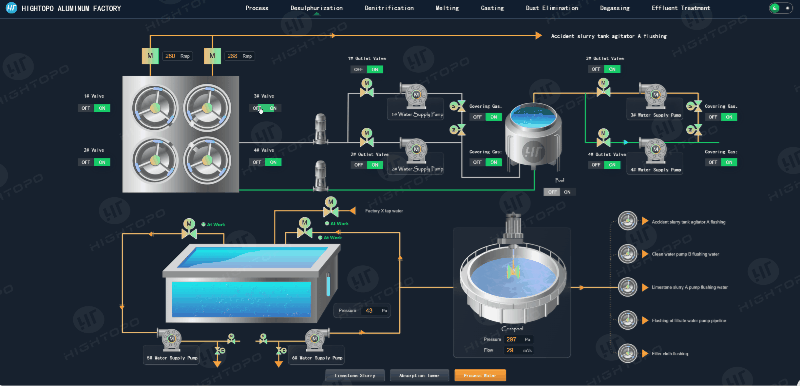Click the Process Water button
Image resolution: width=800 pixels, height=386 pixels.
(x=480, y=375)
